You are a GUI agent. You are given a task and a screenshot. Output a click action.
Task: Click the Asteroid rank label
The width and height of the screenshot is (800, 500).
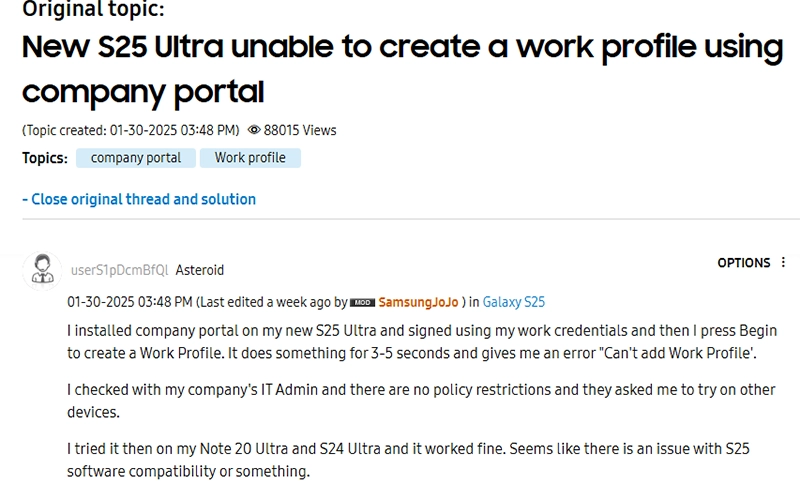click(x=199, y=270)
